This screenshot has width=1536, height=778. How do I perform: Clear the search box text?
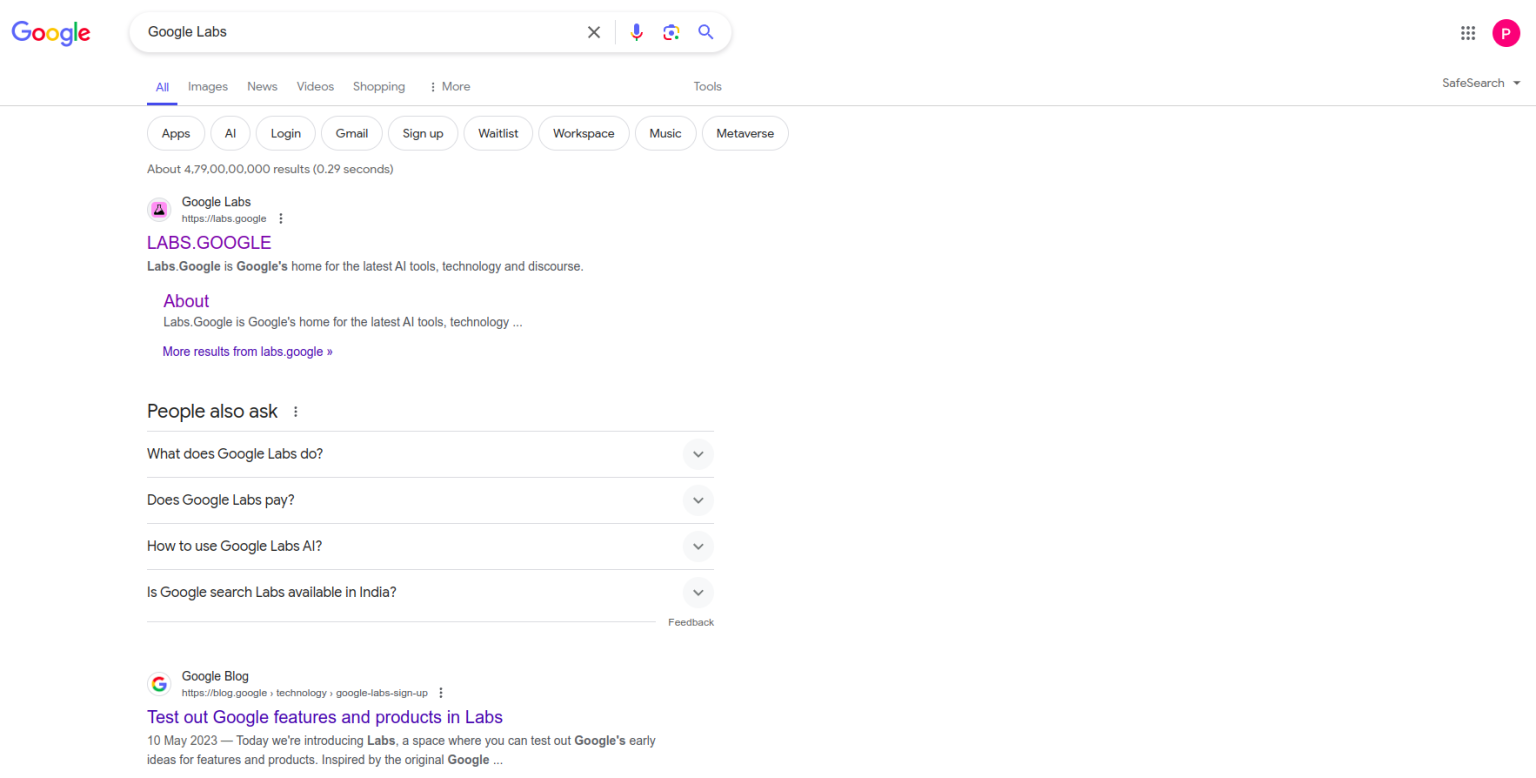pos(594,32)
